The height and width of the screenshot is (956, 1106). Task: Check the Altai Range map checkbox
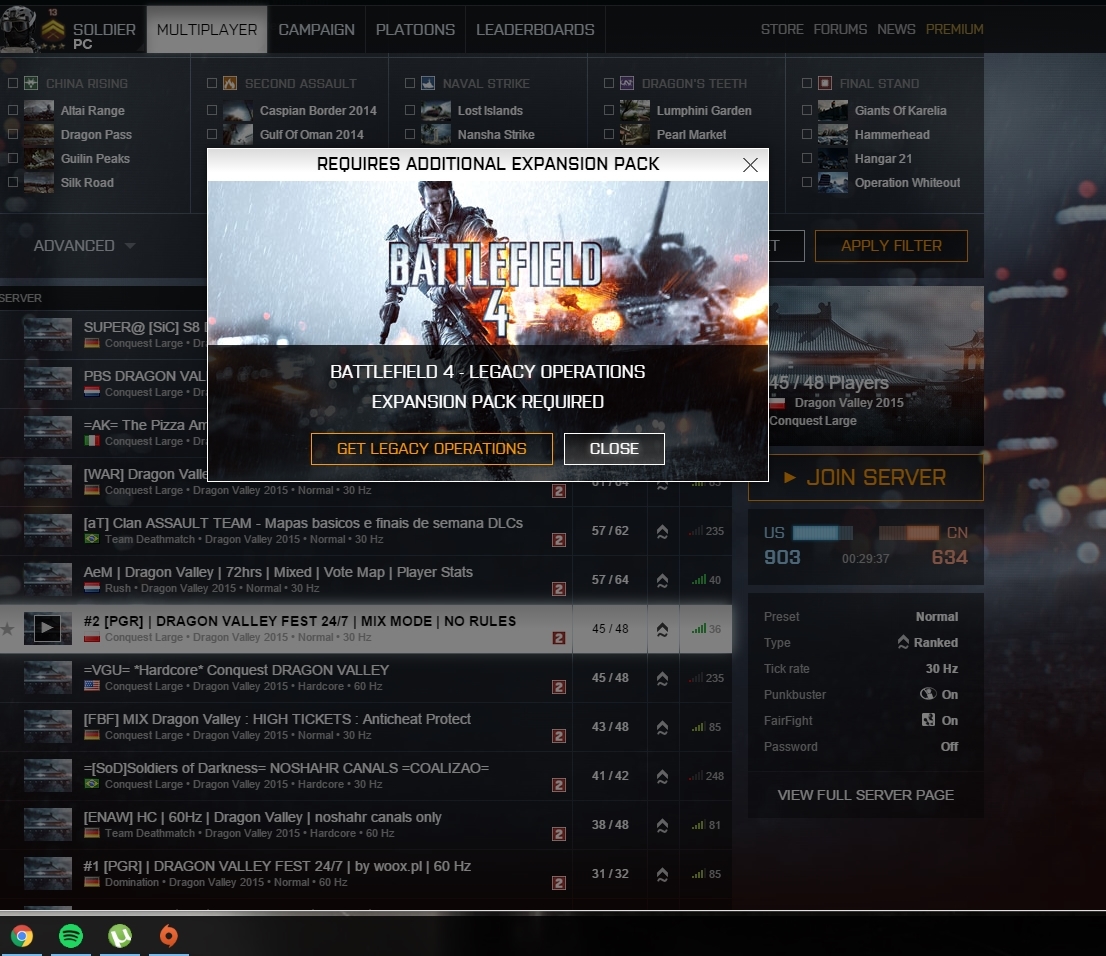(x=13, y=110)
